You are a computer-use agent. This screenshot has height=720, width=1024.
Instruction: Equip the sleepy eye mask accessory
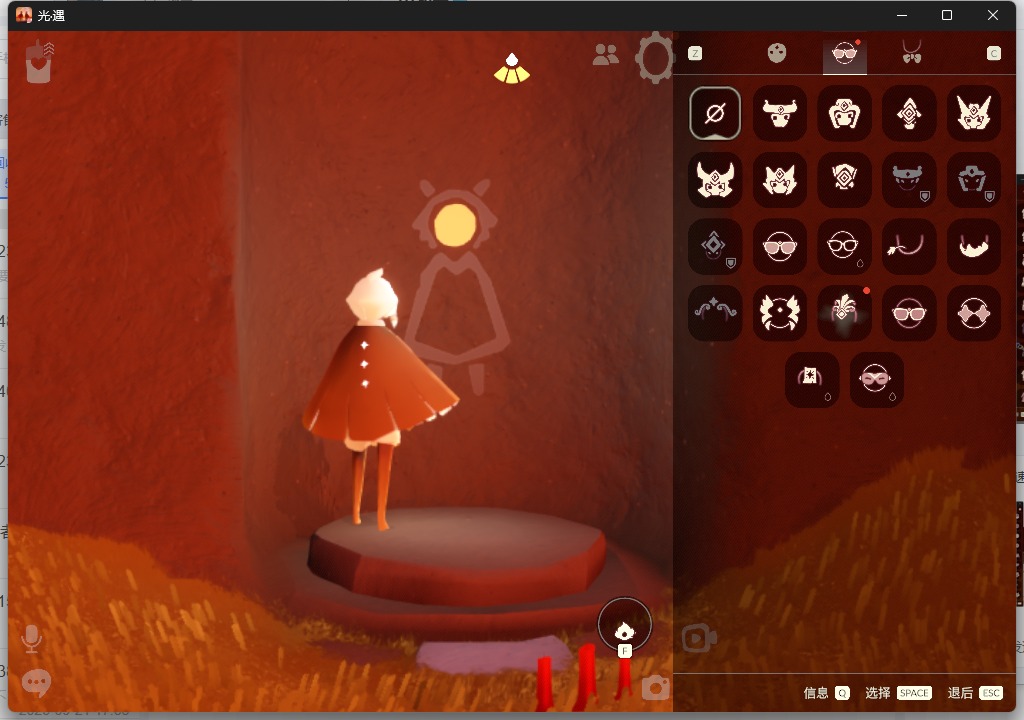876,380
